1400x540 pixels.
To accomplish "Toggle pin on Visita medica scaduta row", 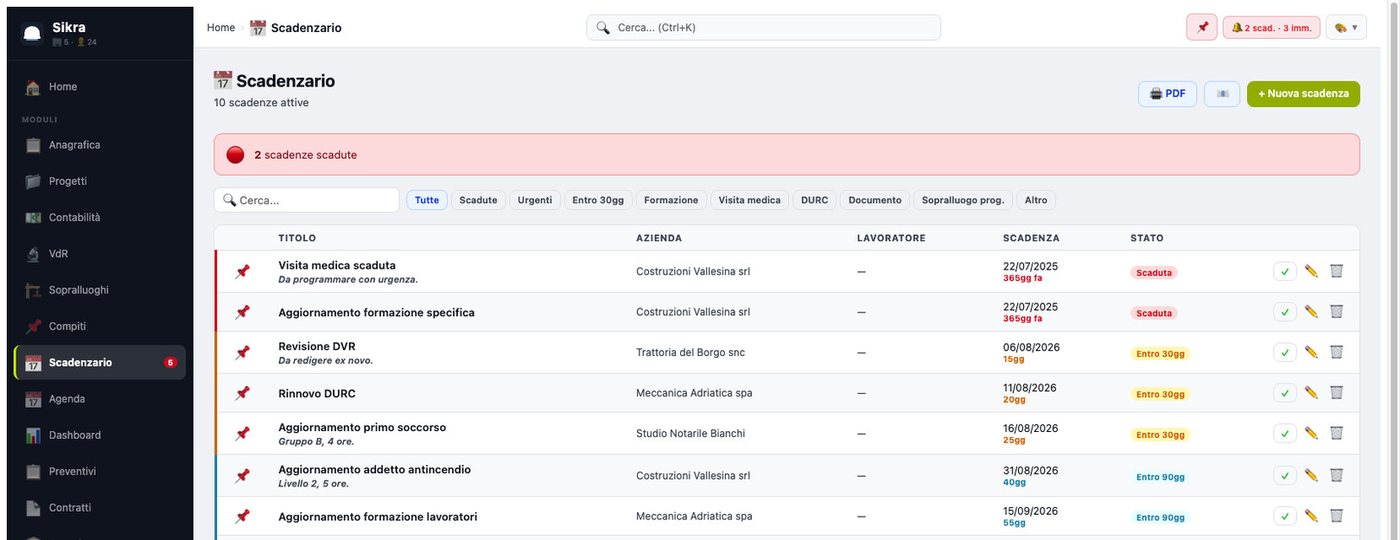I will tap(242, 272).
